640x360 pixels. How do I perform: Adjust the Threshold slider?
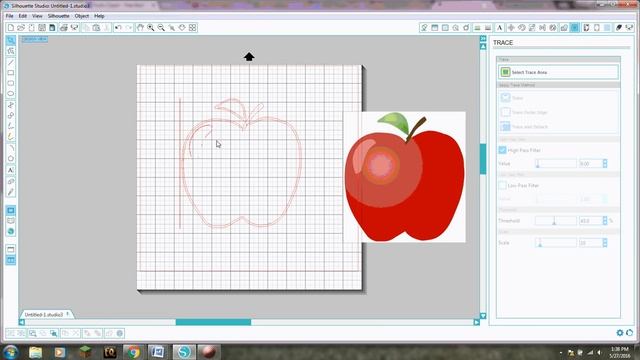point(556,221)
